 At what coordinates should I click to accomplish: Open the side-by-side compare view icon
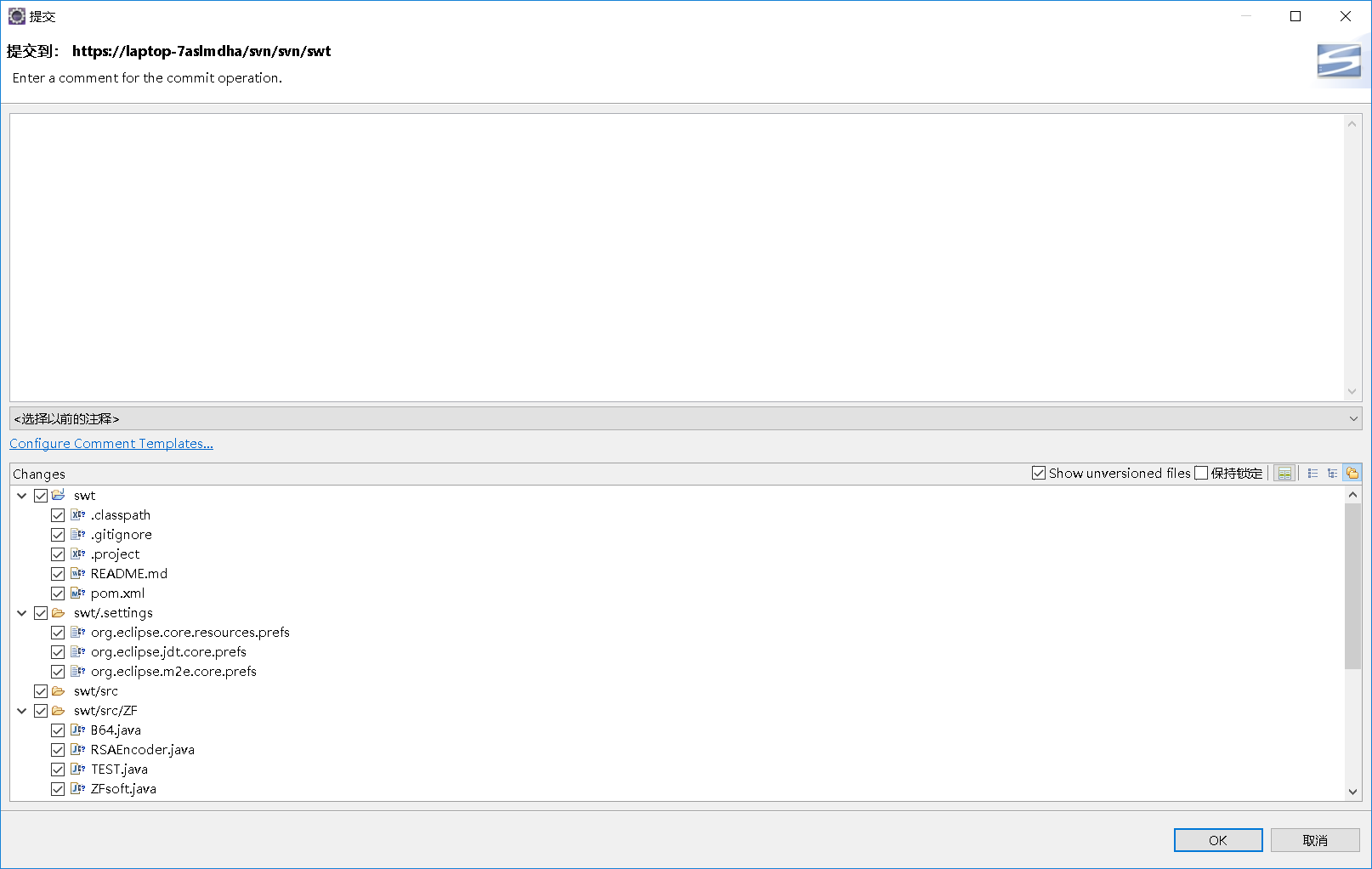pos(1284,473)
